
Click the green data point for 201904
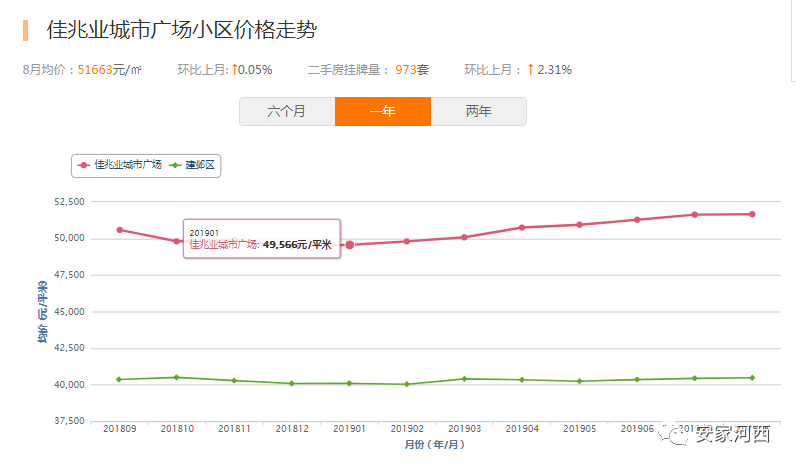click(x=522, y=380)
